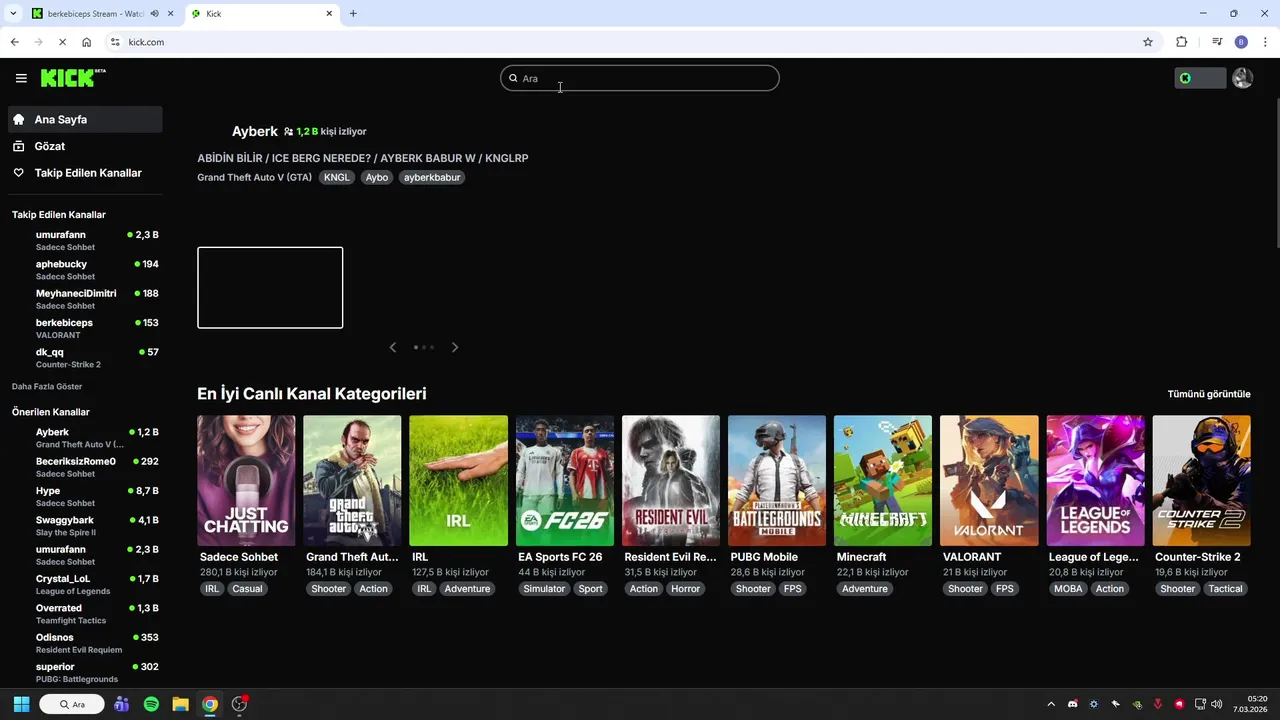
Task: Open aphebucky channel
Action: pyautogui.click(x=85, y=270)
